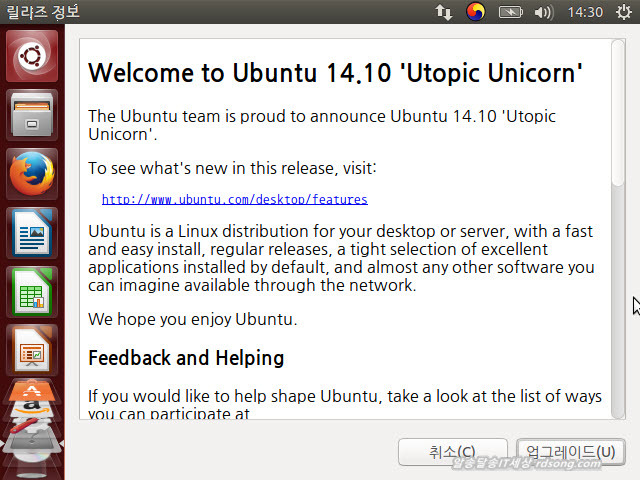The height and width of the screenshot is (480, 640).
Task: Open Firefox web browser
Action: [32, 174]
